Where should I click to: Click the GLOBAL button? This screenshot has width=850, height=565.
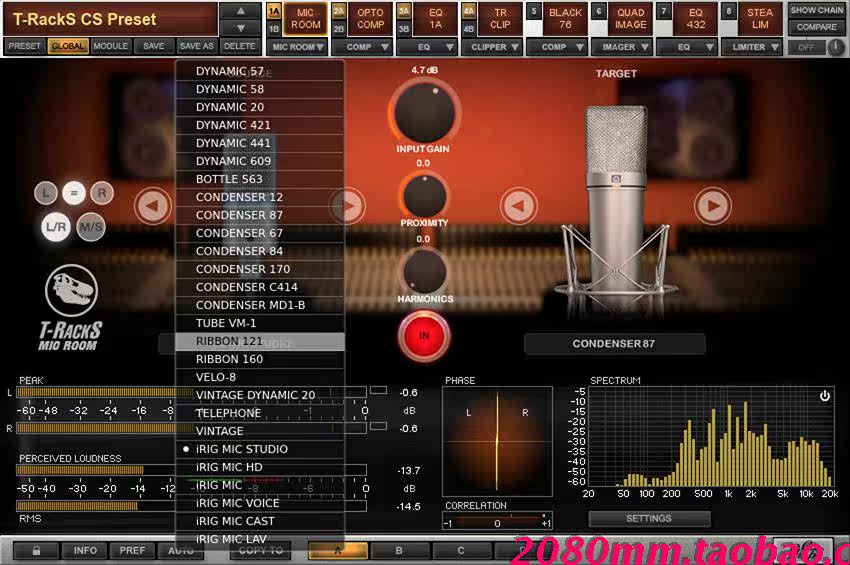click(68, 47)
